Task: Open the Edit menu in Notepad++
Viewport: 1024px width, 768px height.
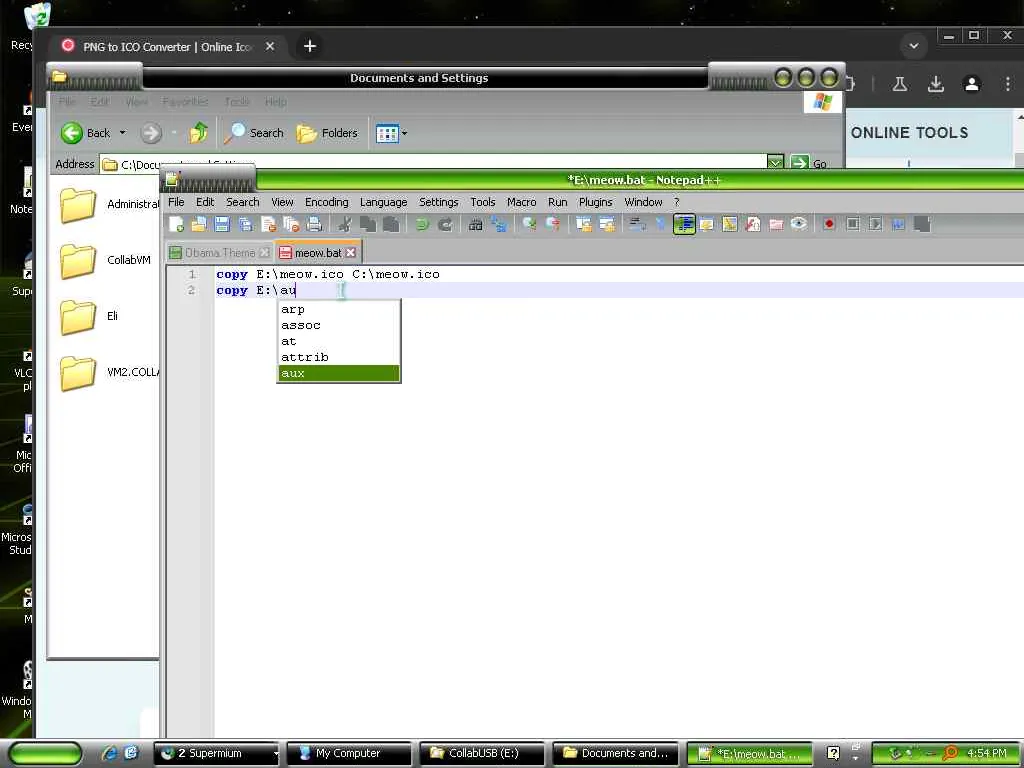Action: [x=205, y=202]
